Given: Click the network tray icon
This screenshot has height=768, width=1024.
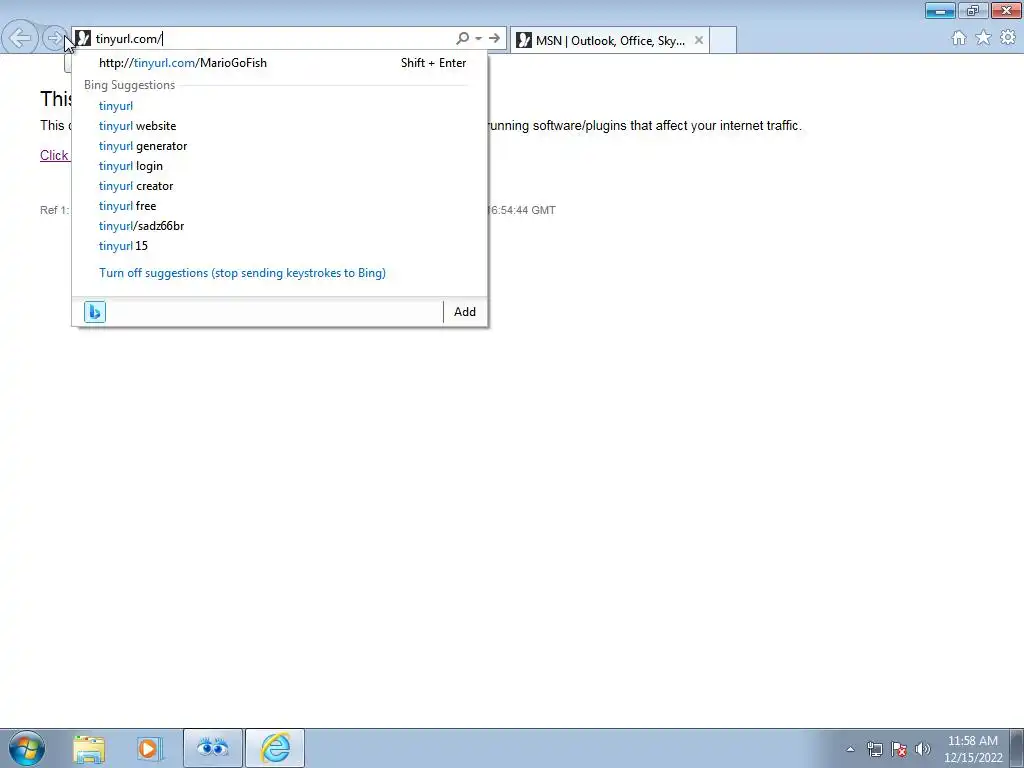Looking at the screenshot, I should (874, 749).
